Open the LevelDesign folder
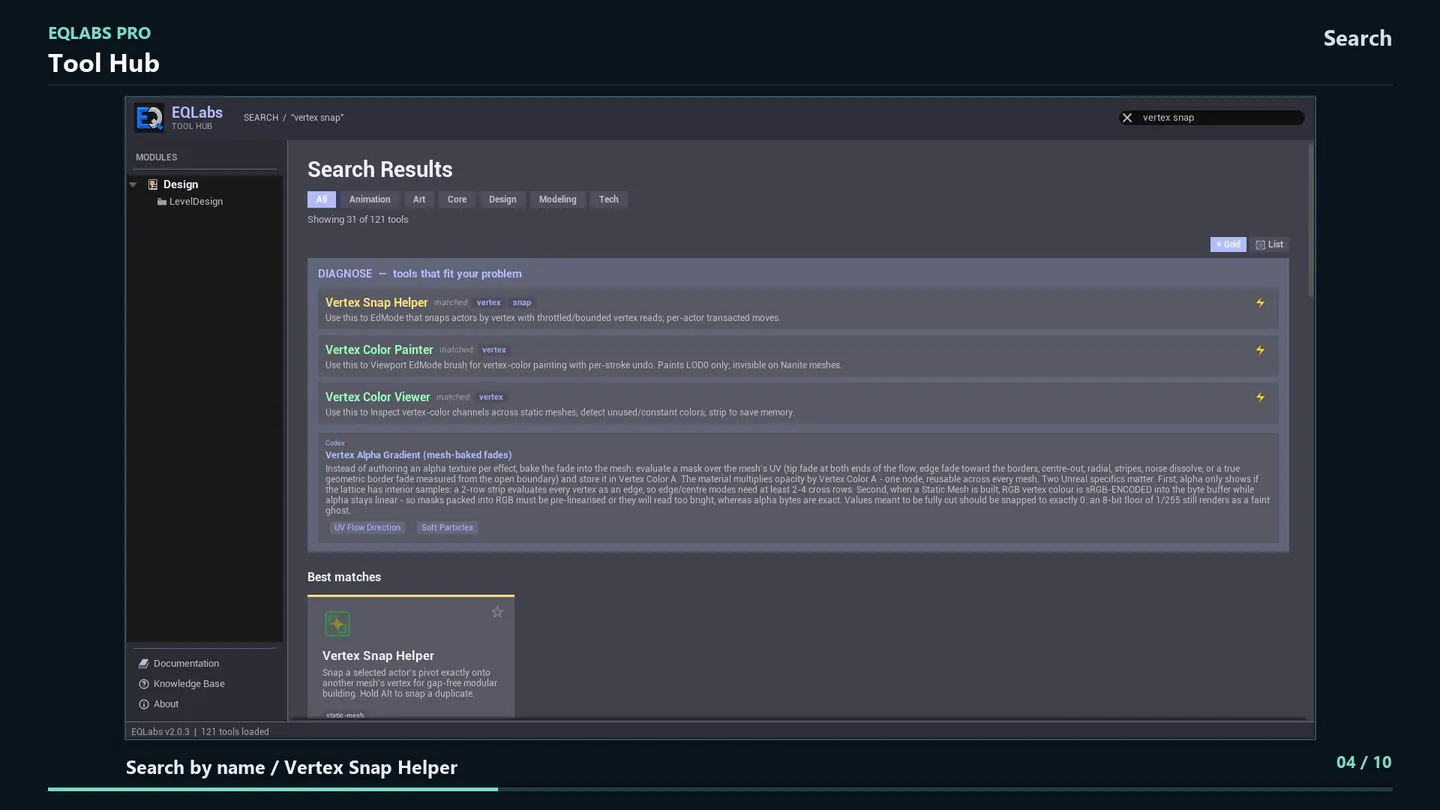The height and width of the screenshot is (810, 1440). click(190, 202)
